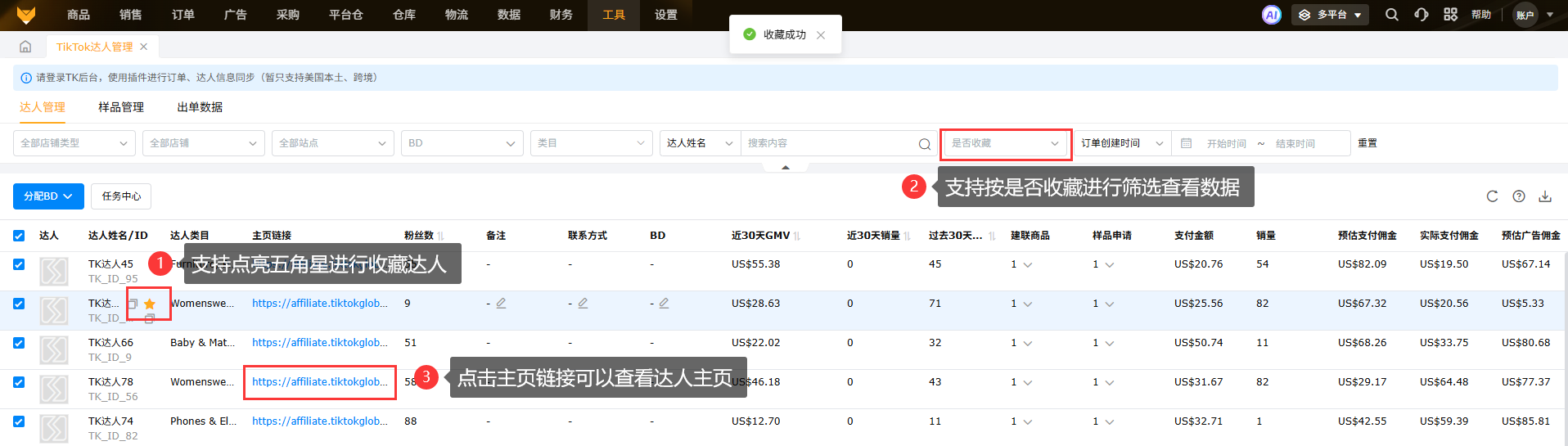Sort by 近30天销量 column
Viewport: 1568px width, 446px height.
point(908,236)
